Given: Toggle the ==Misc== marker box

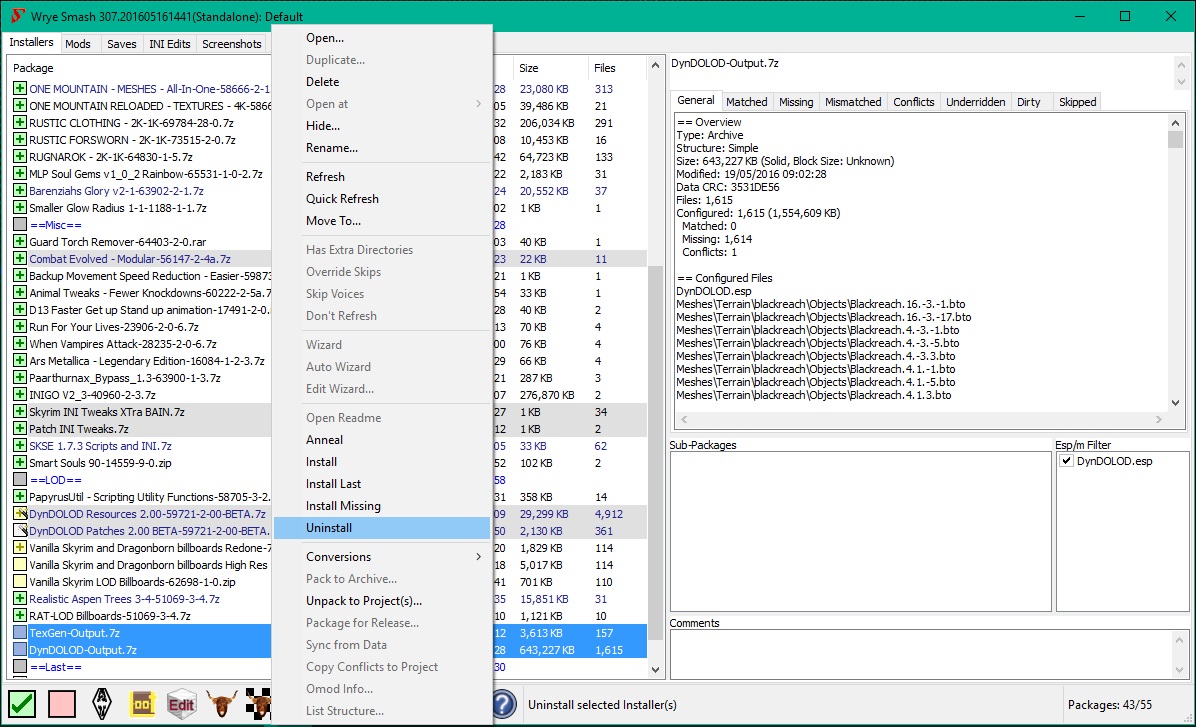Looking at the screenshot, I should tap(20, 225).
